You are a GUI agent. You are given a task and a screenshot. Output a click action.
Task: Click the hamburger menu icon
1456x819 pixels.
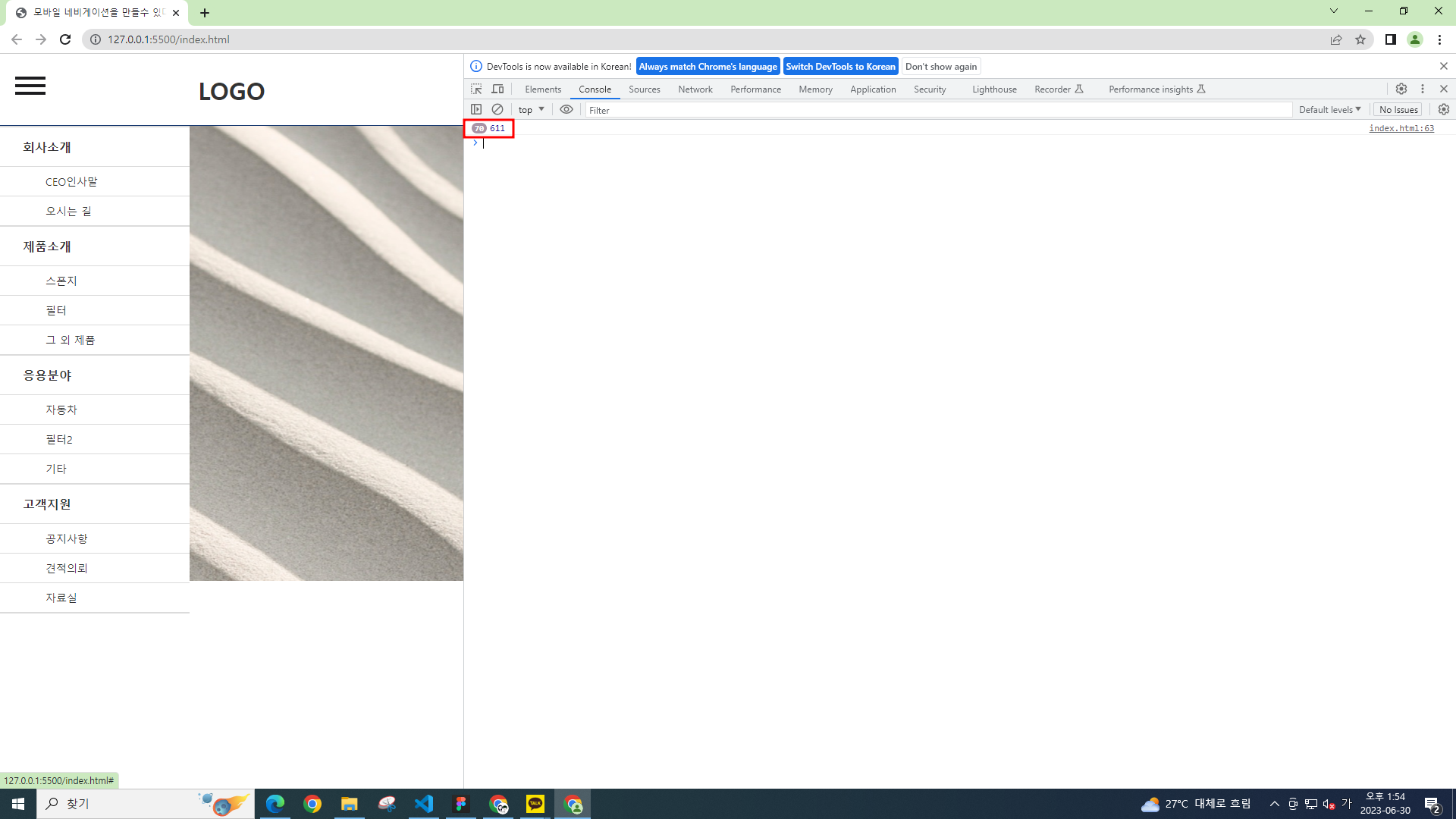pos(30,86)
